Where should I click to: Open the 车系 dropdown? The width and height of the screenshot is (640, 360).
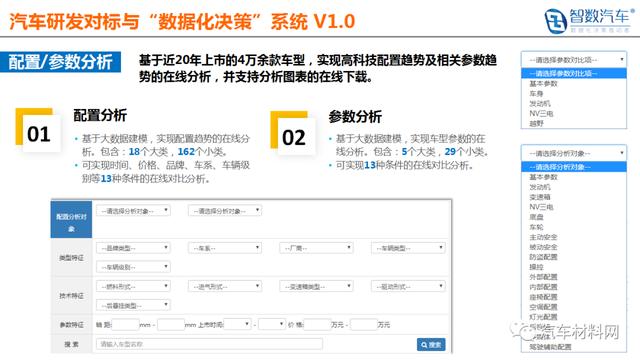(x=225, y=248)
